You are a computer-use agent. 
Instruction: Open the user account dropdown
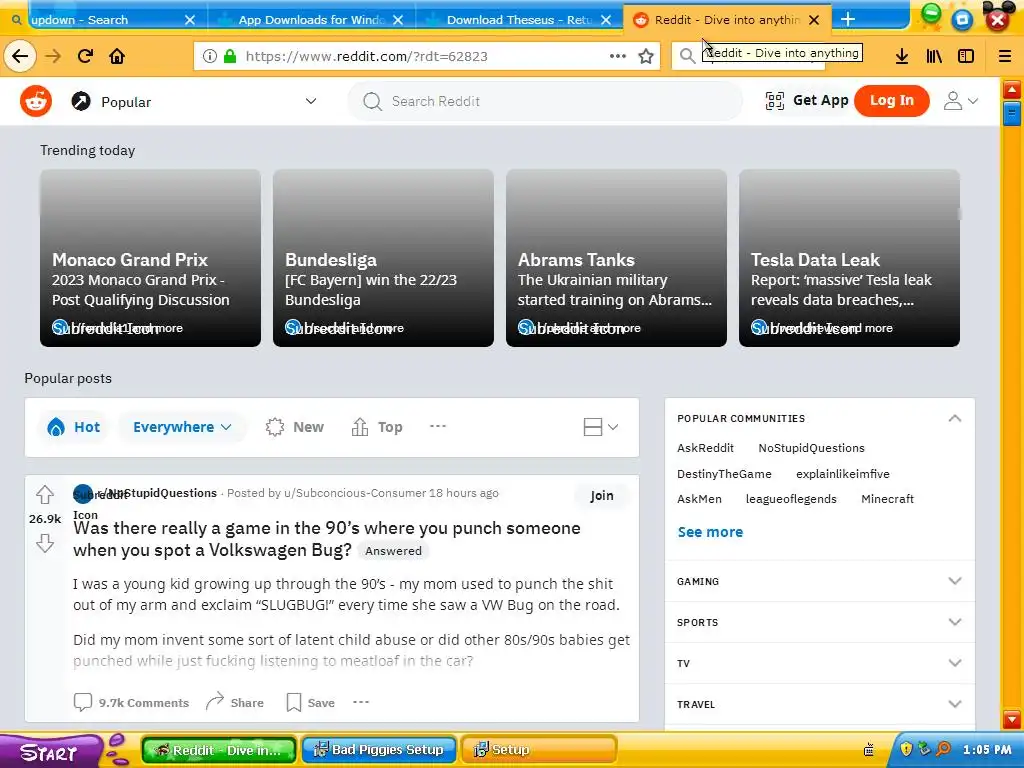[x=961, y=101]
